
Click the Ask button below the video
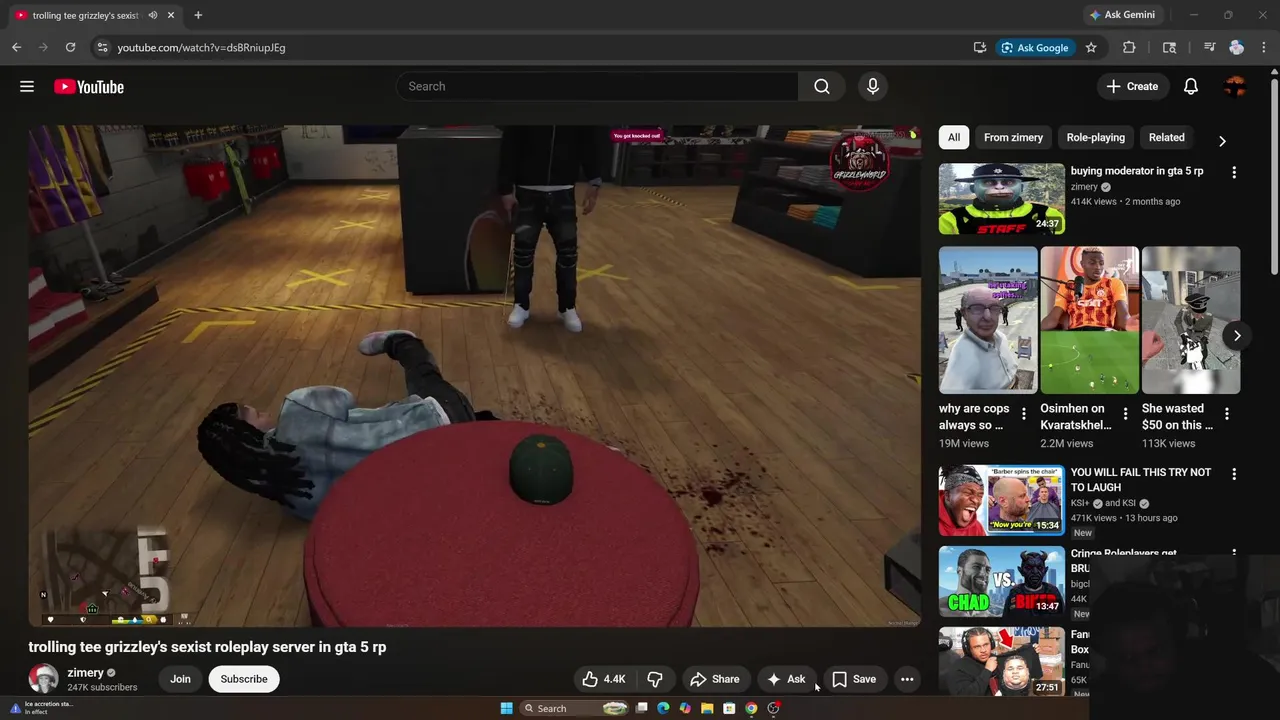point(786,679)
